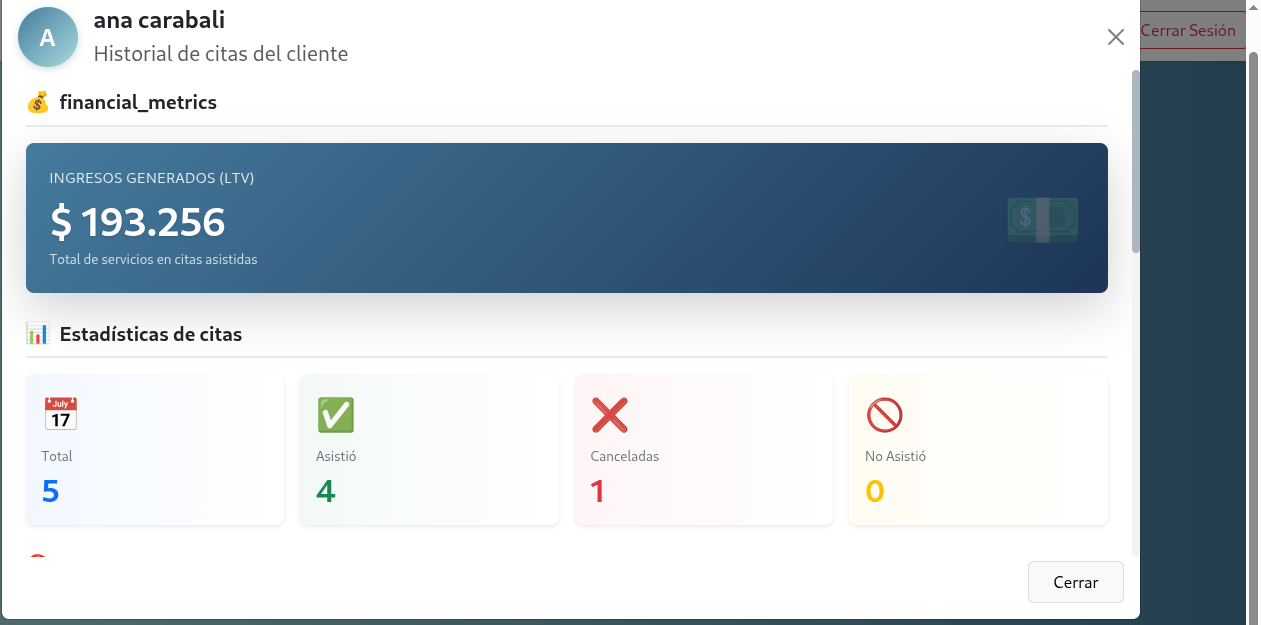1261x625 pixels.
Task: Click the red cross icon above Canceladas
Action: [x=610, y=414]
